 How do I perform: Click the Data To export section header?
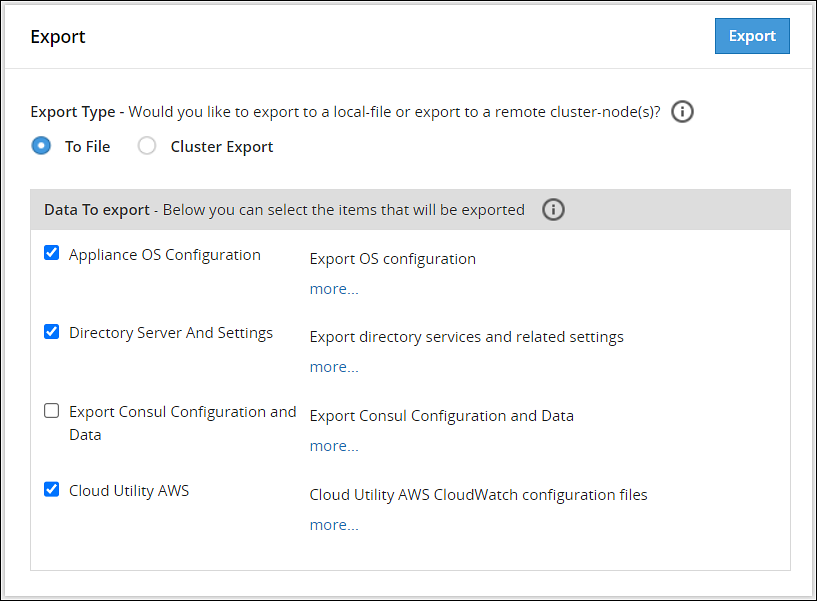coord(96,210)
